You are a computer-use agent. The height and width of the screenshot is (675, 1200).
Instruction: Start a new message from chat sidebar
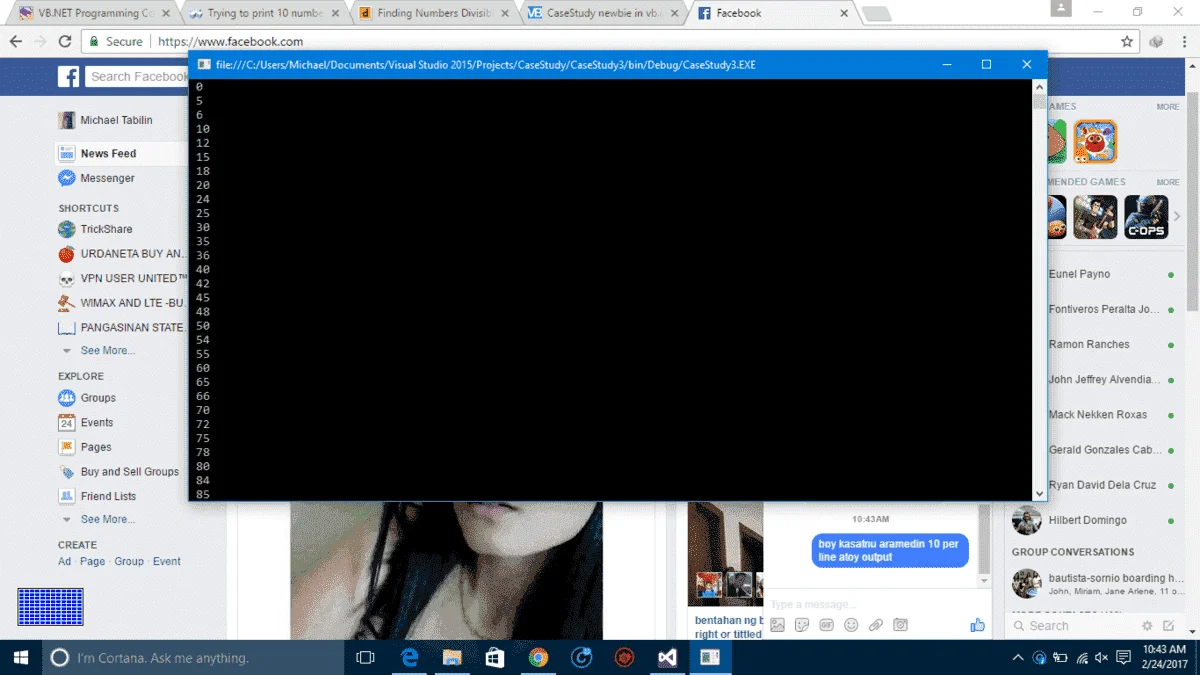pos(1169,626)
